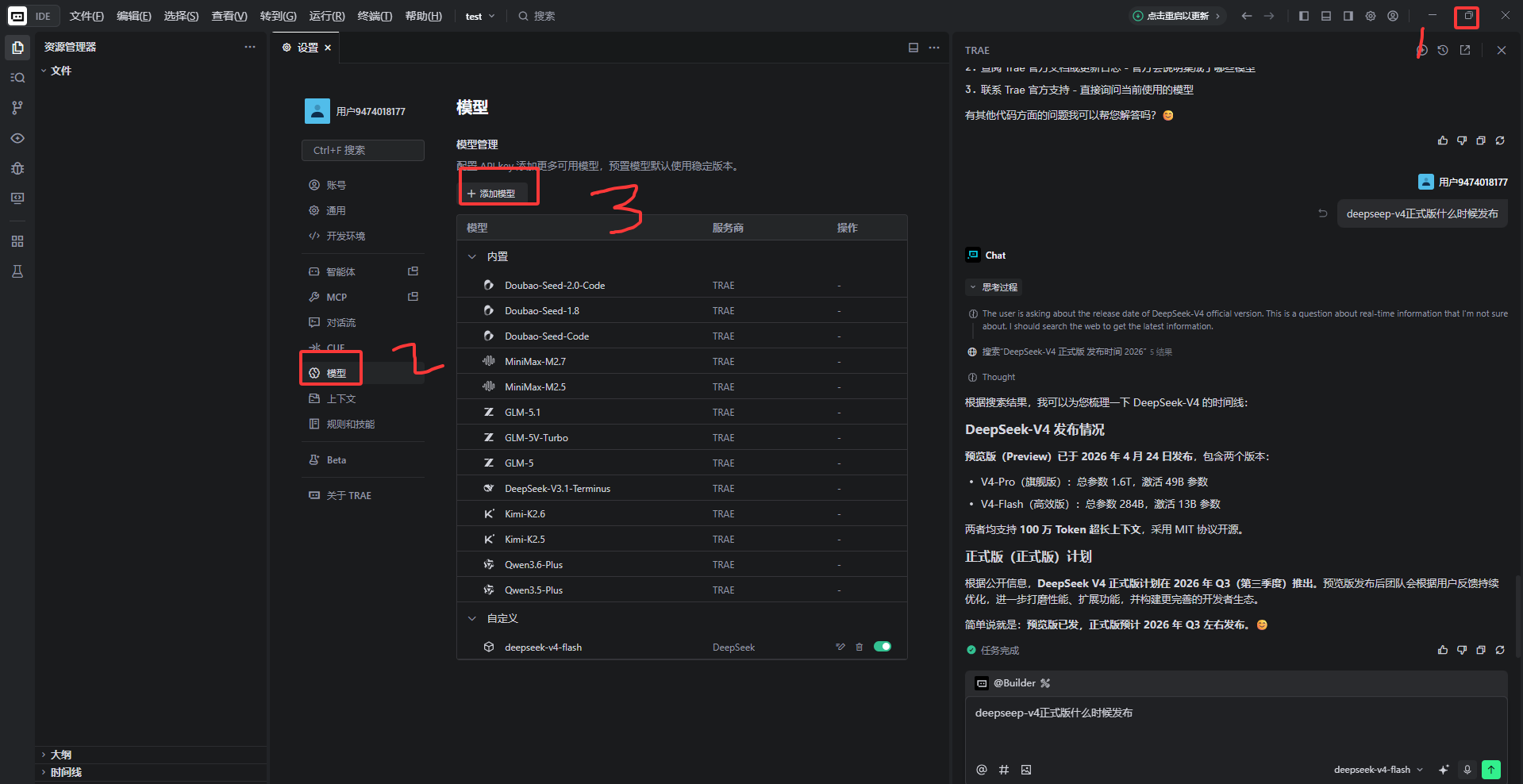Toggle the bottom panel layout icon
The width and height of the screenshot is (1523, 784).
1326,16
